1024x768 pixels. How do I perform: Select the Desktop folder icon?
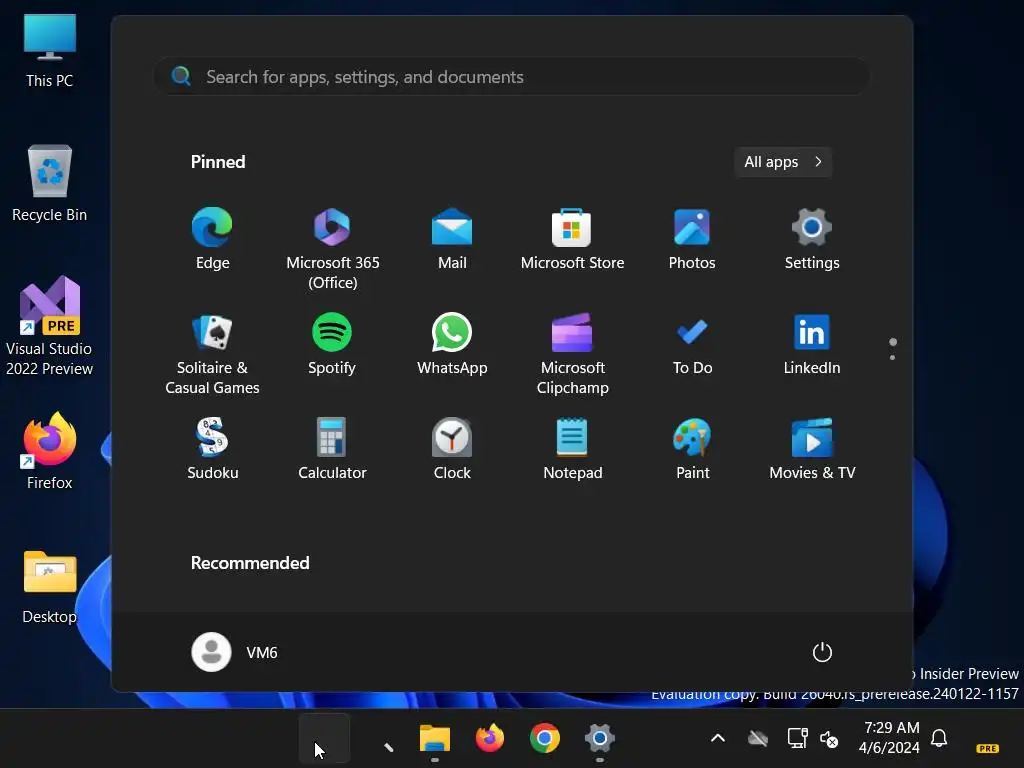(x=50, y=588)
